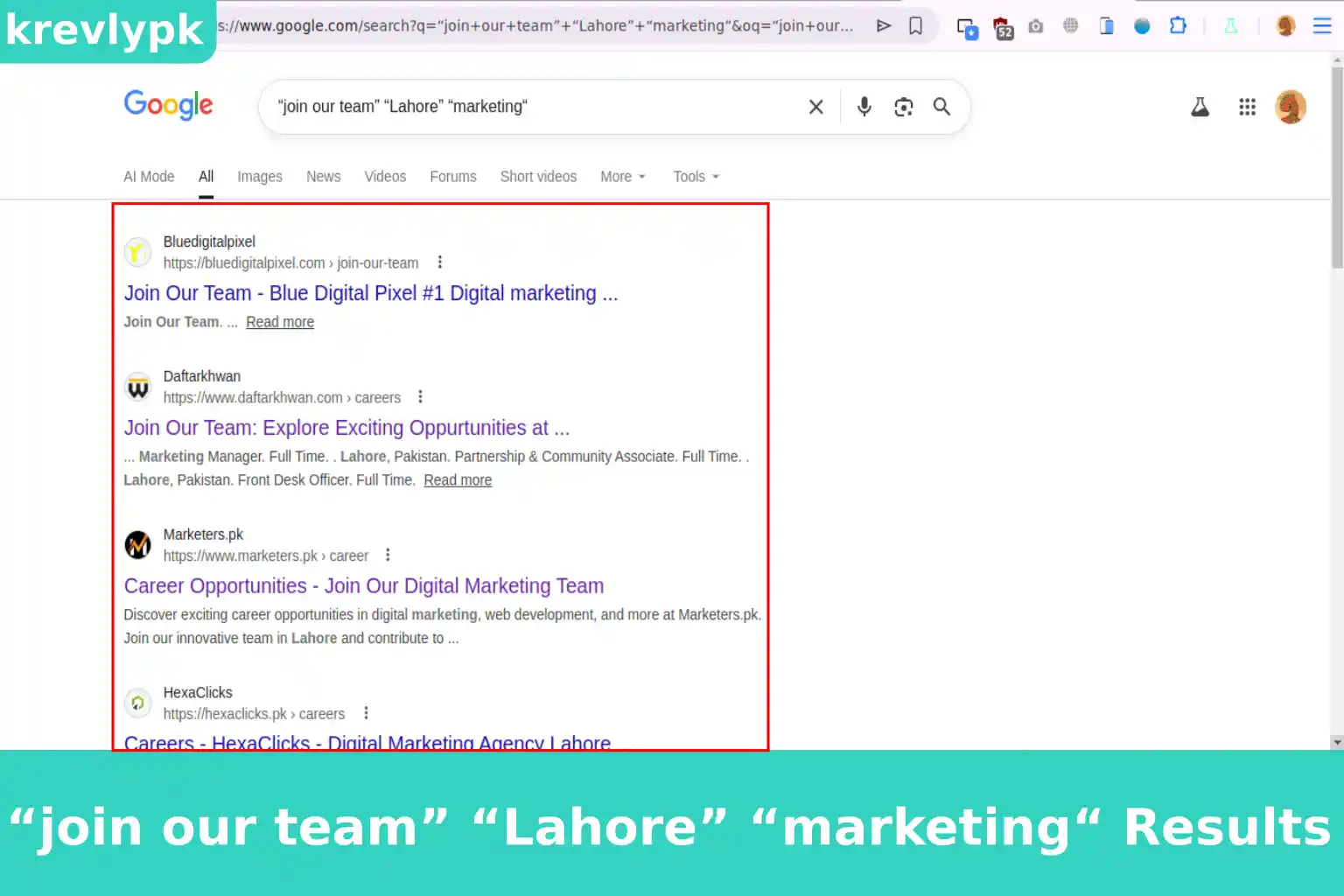The height and width of the screenshot is (896, 1344).
Task: Click the magnifying glass search button
Action: pos(941,107)
